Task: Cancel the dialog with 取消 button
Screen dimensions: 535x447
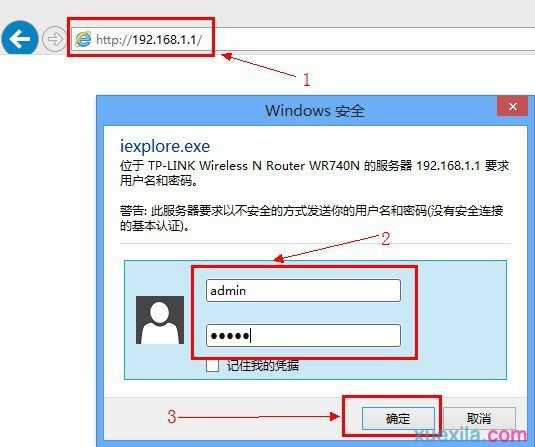Action: coord(479,418)
